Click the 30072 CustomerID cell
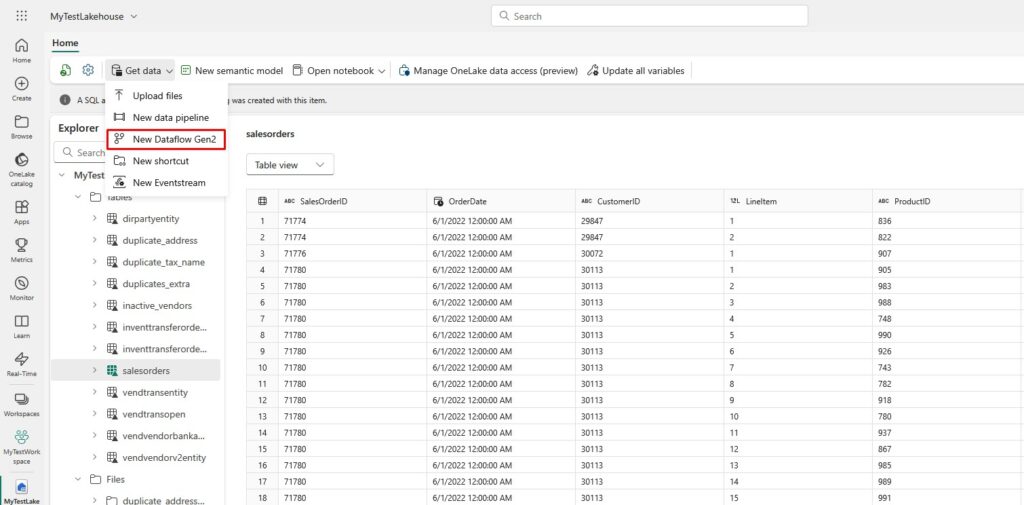This screenshot has width=1024, height=505. coord(650,253)
